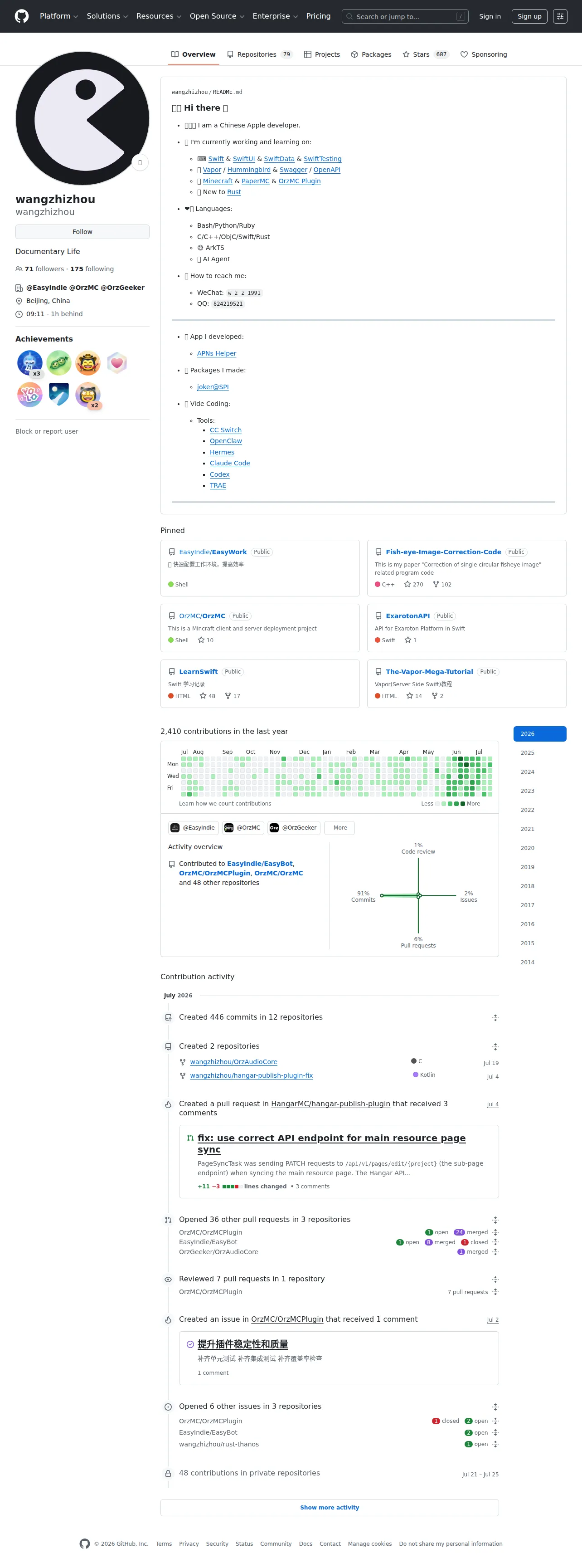582x1568 pixels.
Task: Expand the Platform navigation menu
Action: click(58, 16)
